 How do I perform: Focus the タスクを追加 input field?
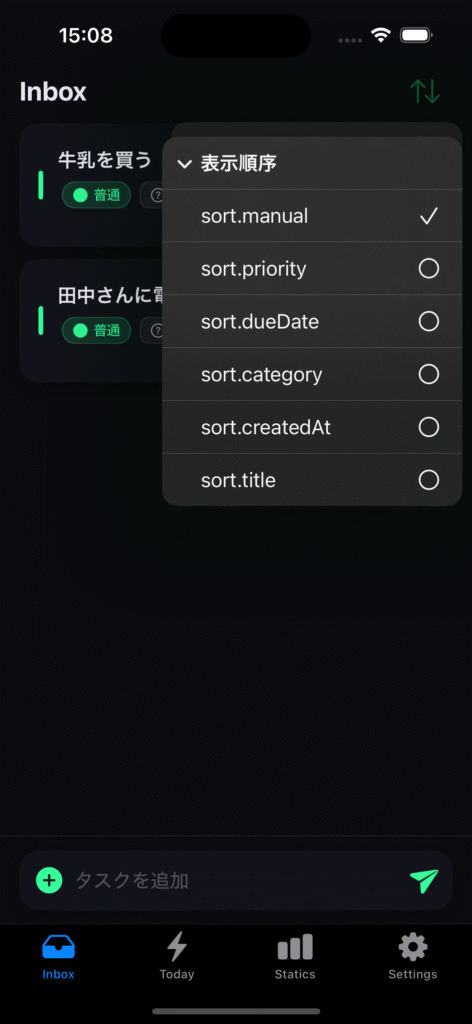[x=235, y=880]
